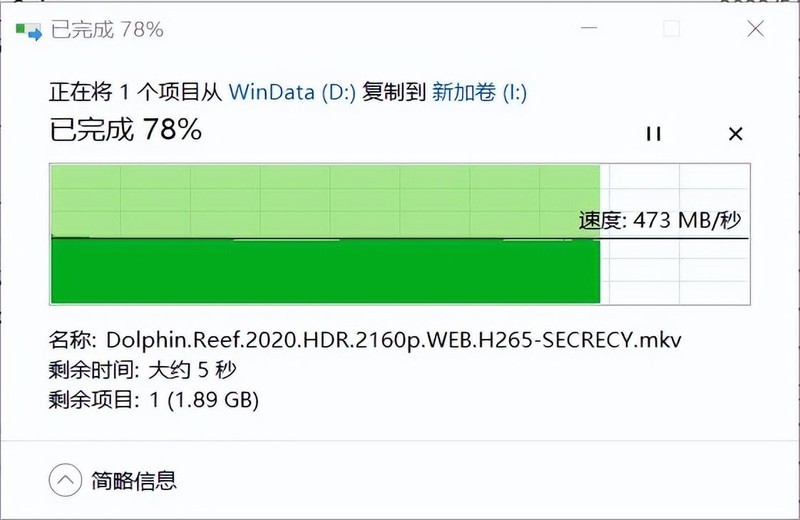
Task: Click the 简略信息 label text
Action: pos(134,481)
